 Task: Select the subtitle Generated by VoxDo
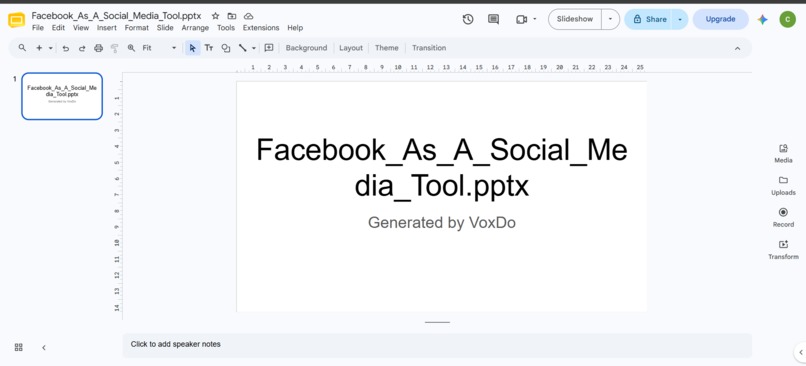(x=442, y=223)
